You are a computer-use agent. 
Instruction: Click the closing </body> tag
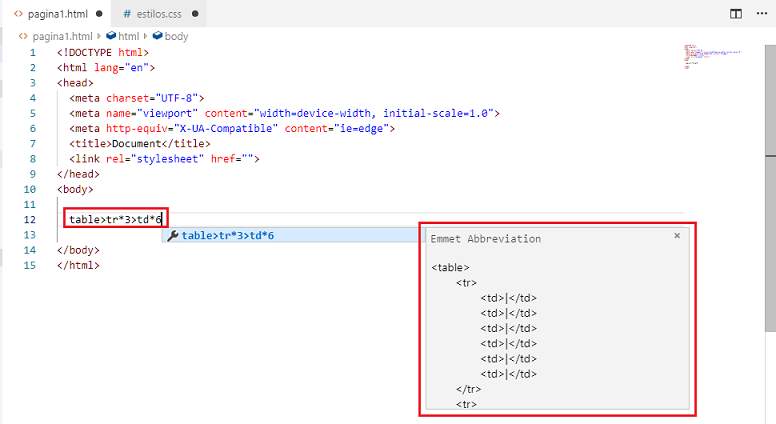click(78, 250)
